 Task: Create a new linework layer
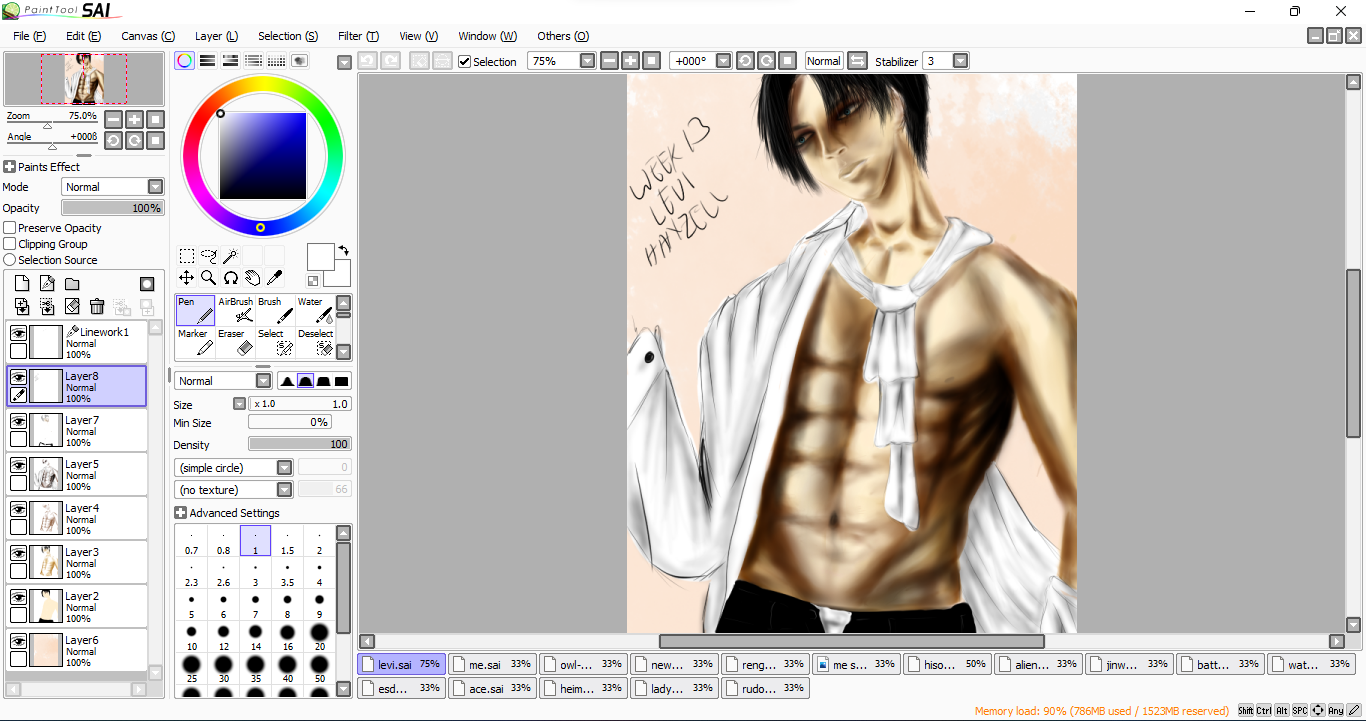click(47, 284)
